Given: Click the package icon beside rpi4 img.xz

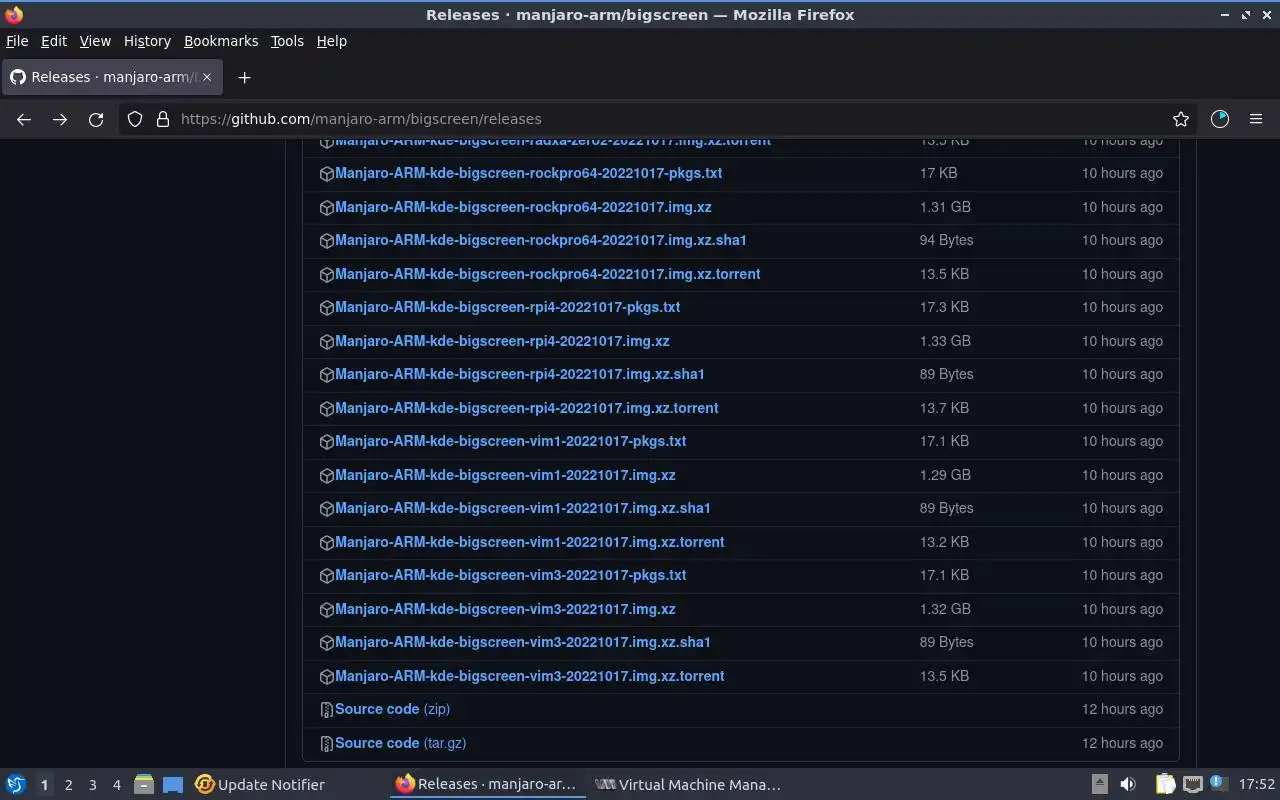Looking at the screenshot, I should click(326, 341).
